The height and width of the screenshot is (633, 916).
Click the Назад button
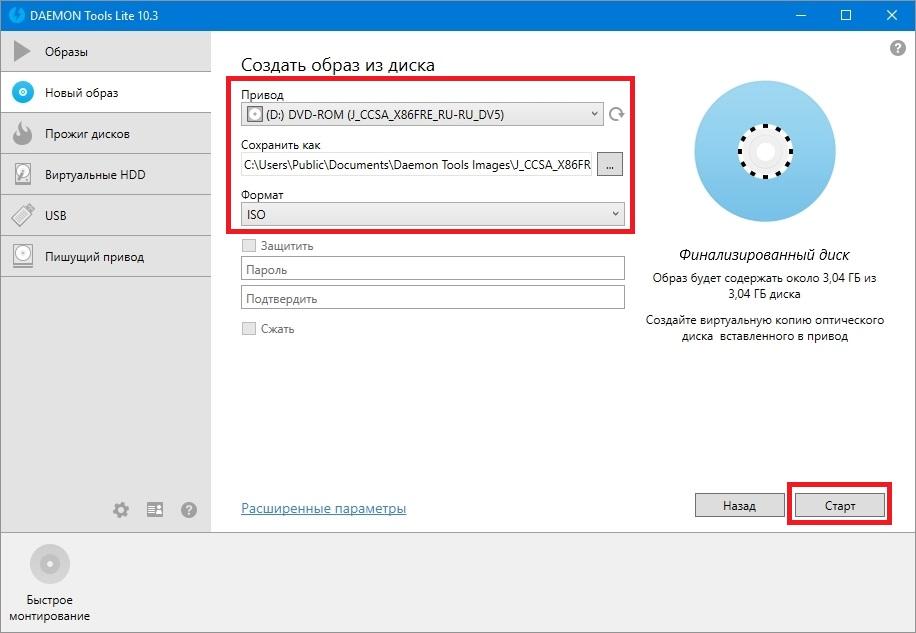(739, 506)
